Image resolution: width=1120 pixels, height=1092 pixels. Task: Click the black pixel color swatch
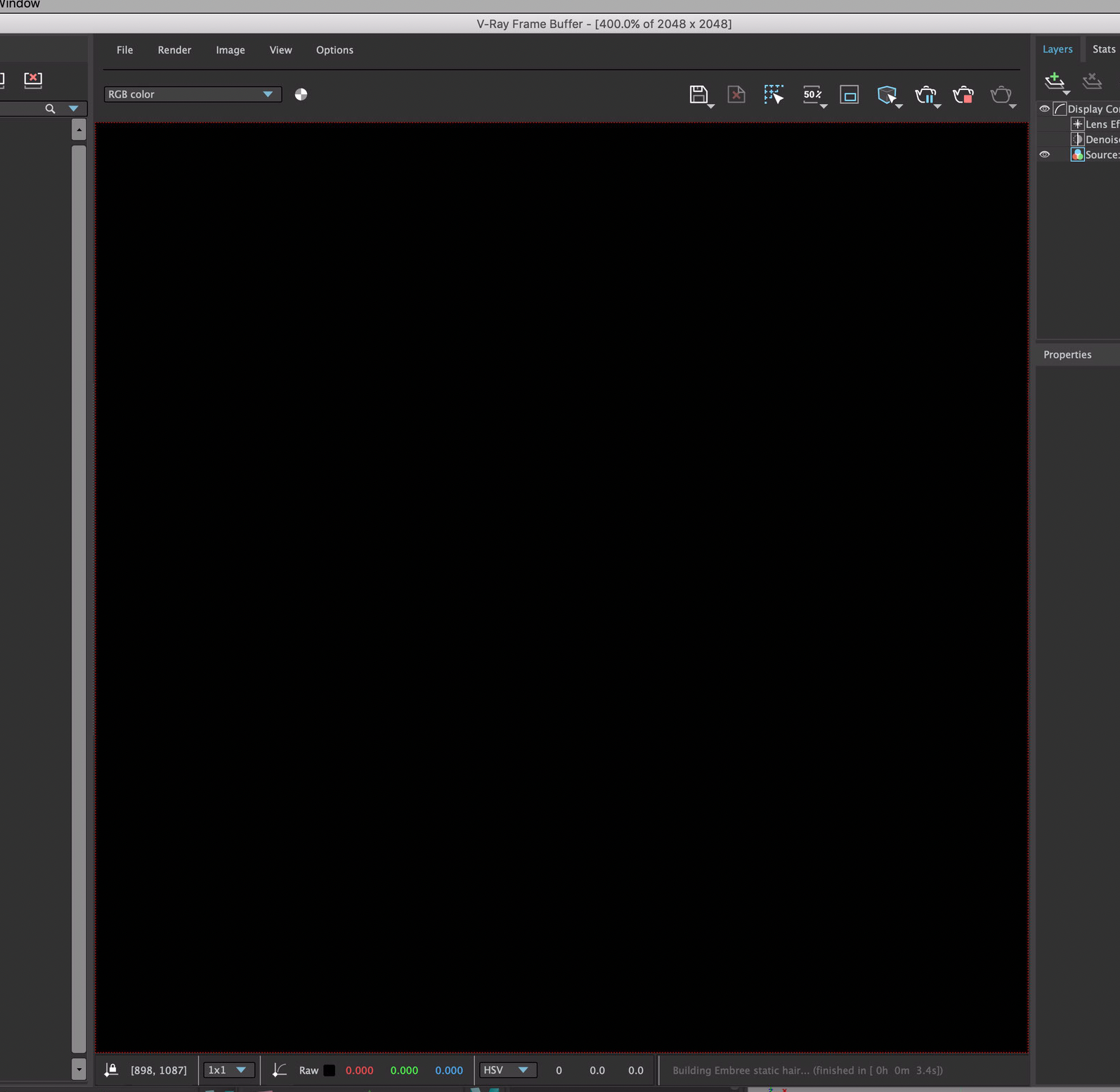(x=329, y=1070)
